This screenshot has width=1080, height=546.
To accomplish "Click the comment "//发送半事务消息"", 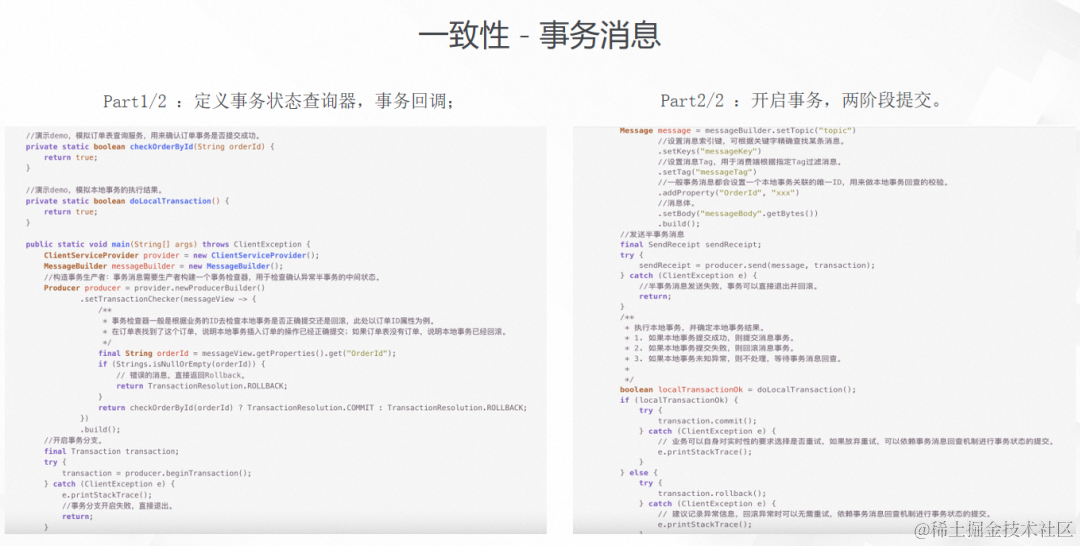I will click(x=652, y=234).
